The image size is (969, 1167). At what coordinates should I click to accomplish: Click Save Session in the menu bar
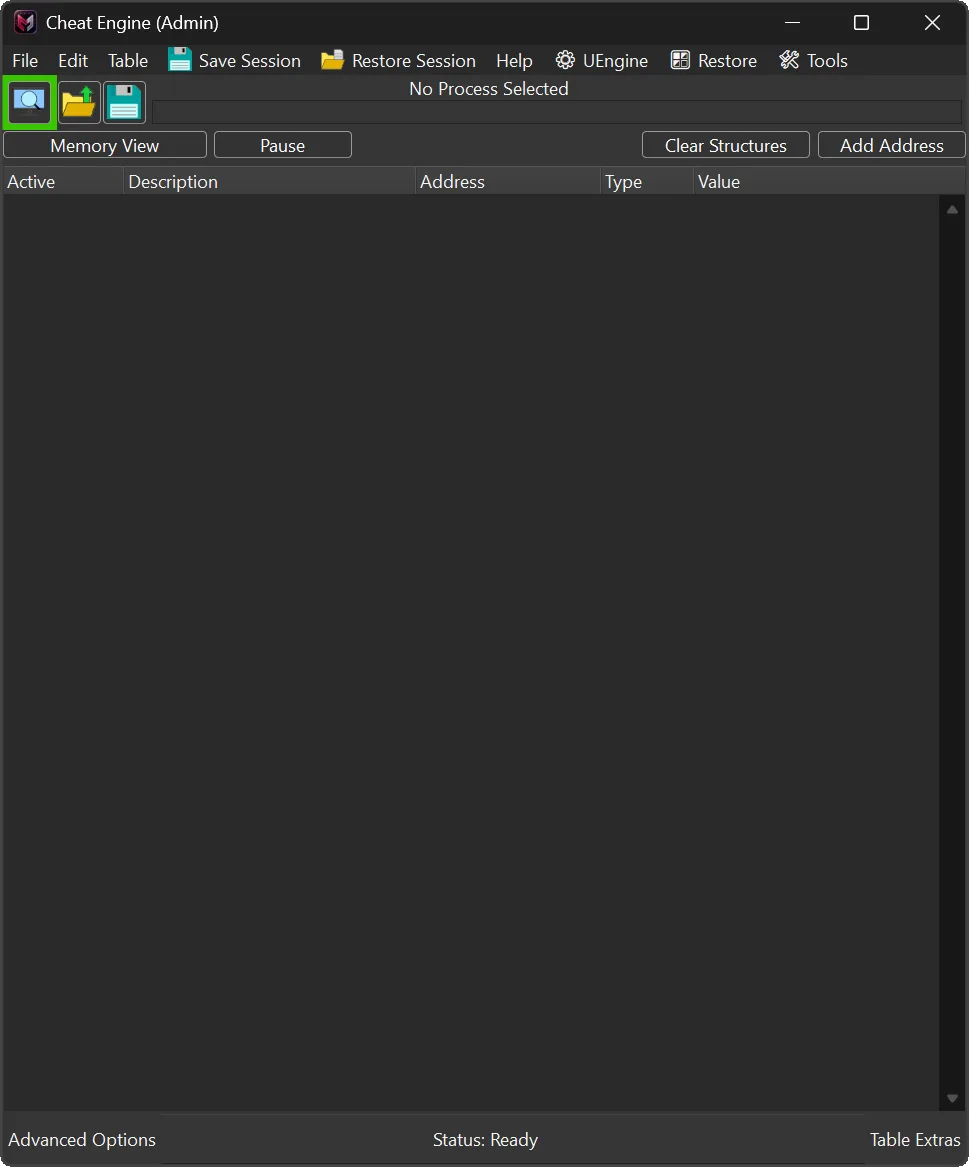click(234, 61)
